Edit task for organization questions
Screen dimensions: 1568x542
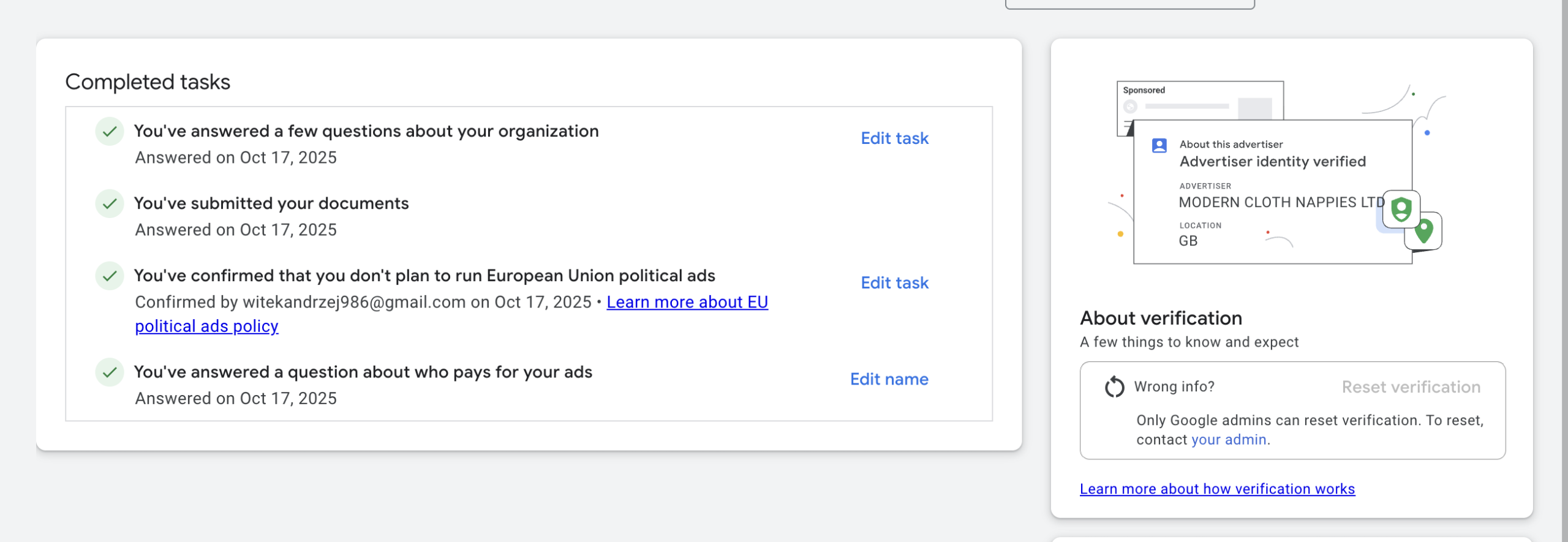[894, 138]
